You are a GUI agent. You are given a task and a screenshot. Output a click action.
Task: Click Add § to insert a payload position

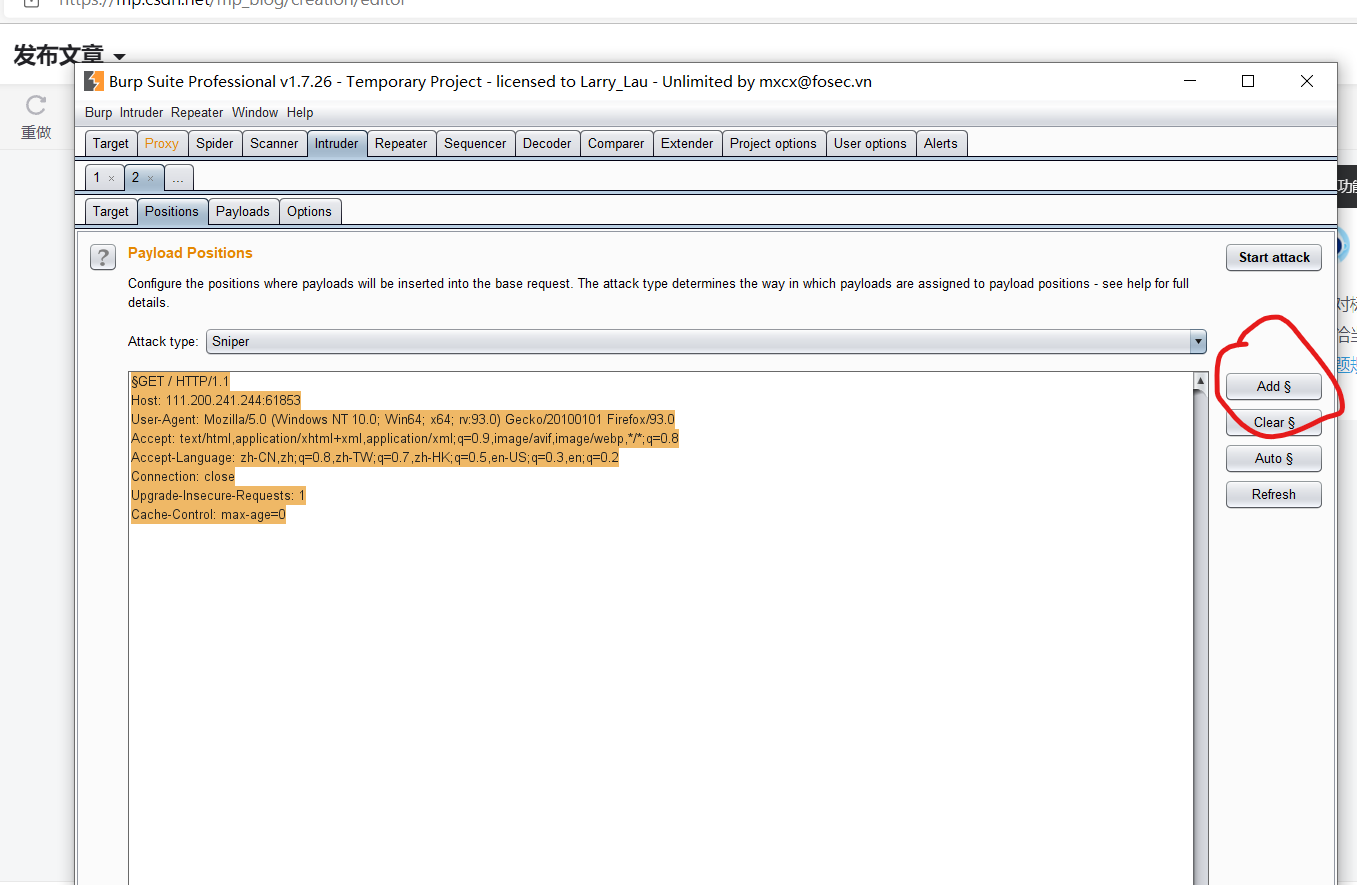click(x=1273, y=386)
